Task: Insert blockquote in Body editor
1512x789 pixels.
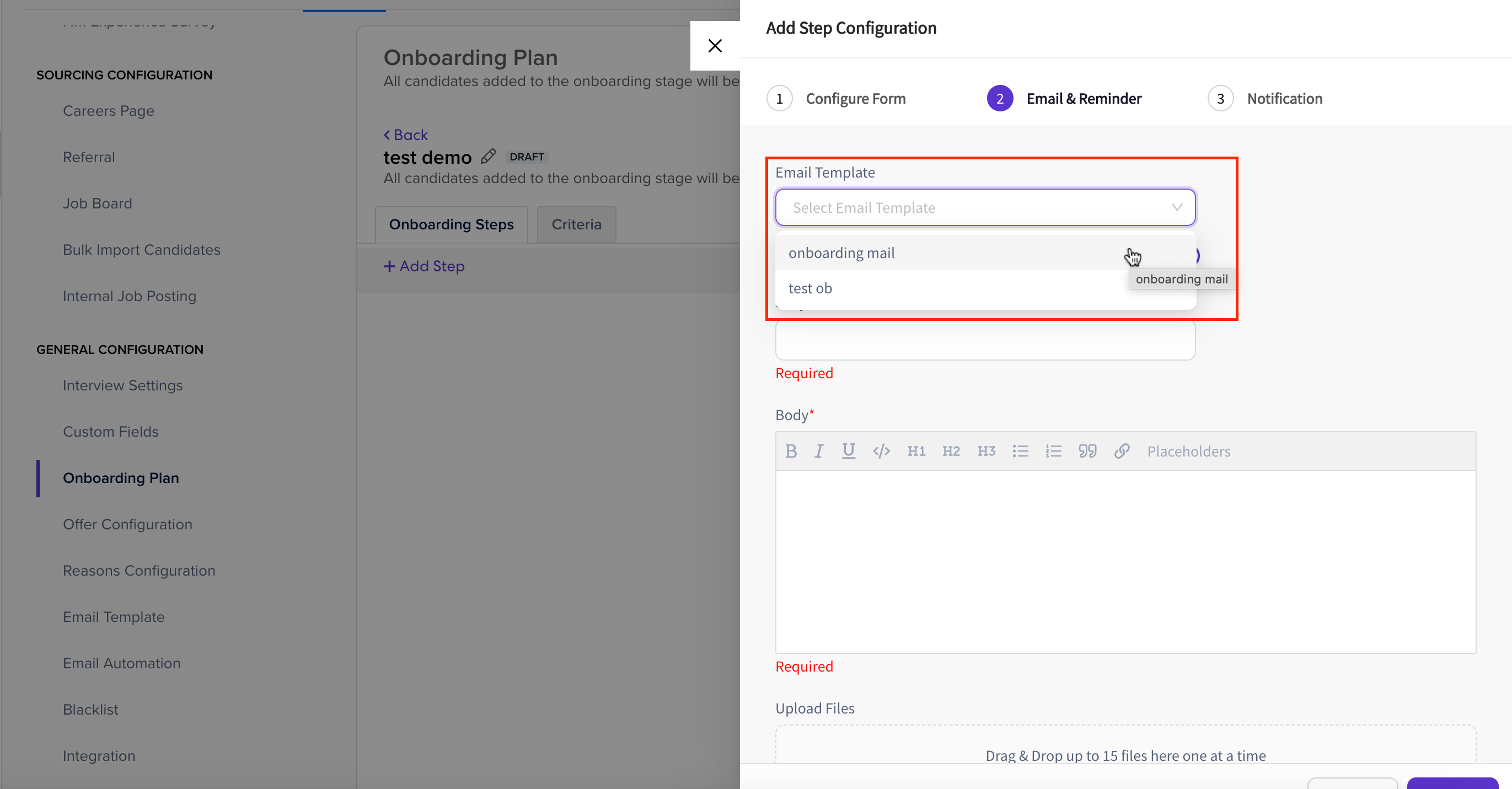Action: coord(1087,451)
